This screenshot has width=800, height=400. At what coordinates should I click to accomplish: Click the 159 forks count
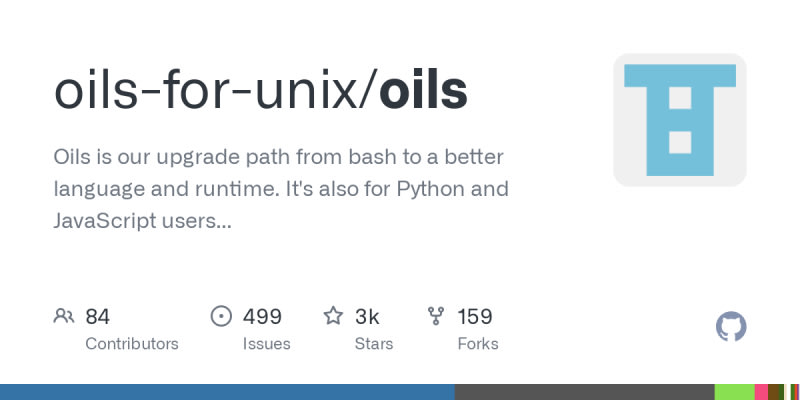(x=475, y=317)
